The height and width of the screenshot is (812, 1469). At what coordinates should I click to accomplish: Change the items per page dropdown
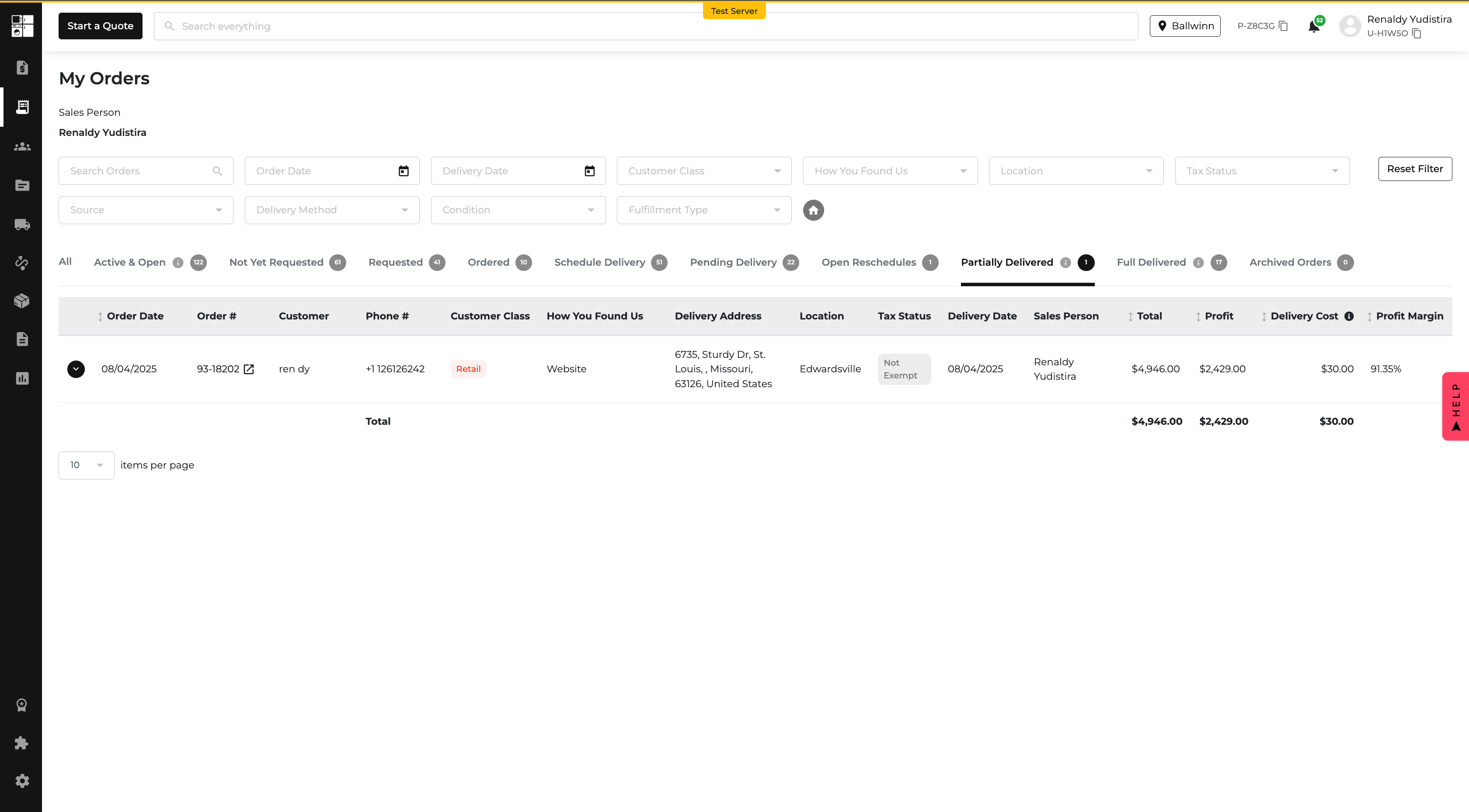[x=86, y=465]
